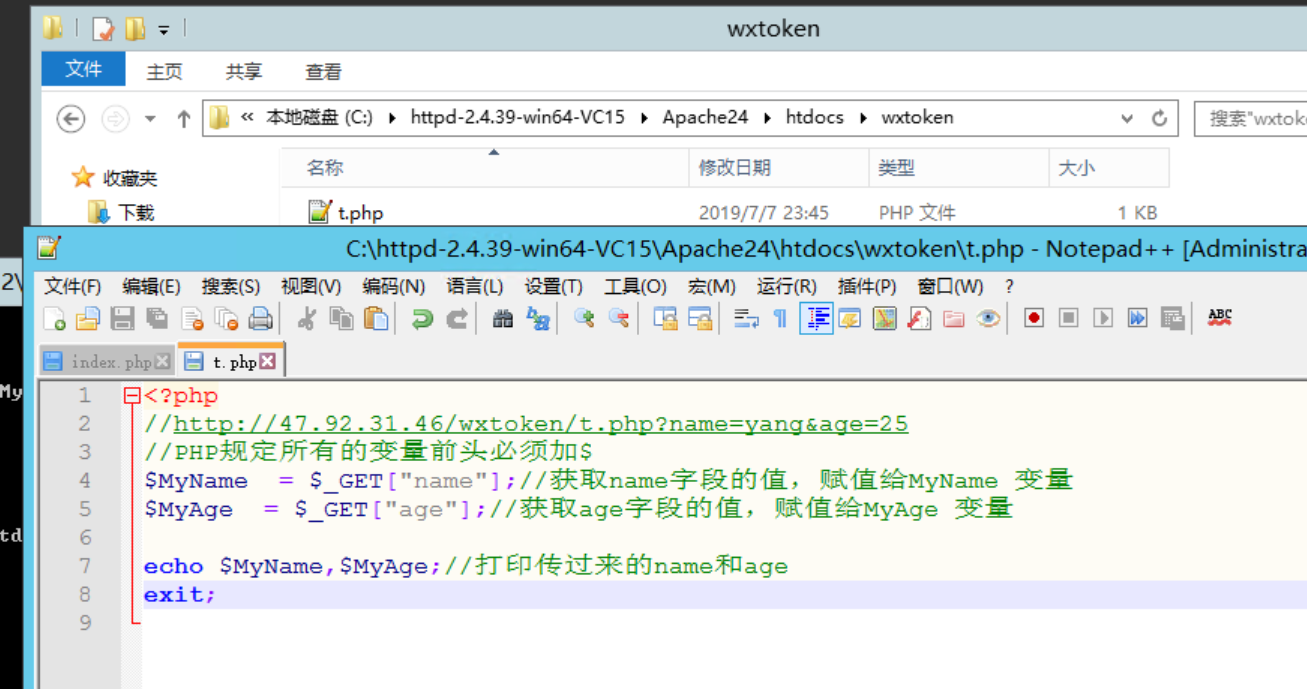
Task: Click the Print toolbar icon
Action: (261, 318)
